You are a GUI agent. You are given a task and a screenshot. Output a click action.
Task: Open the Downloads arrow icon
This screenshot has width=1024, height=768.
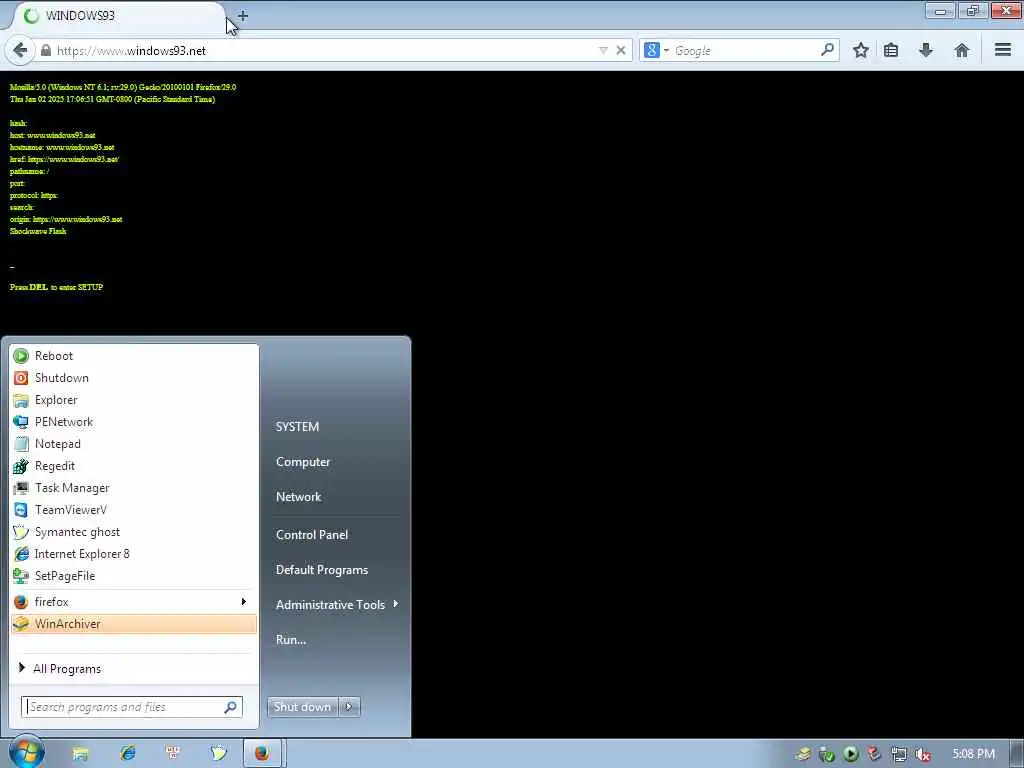[926, 50]
